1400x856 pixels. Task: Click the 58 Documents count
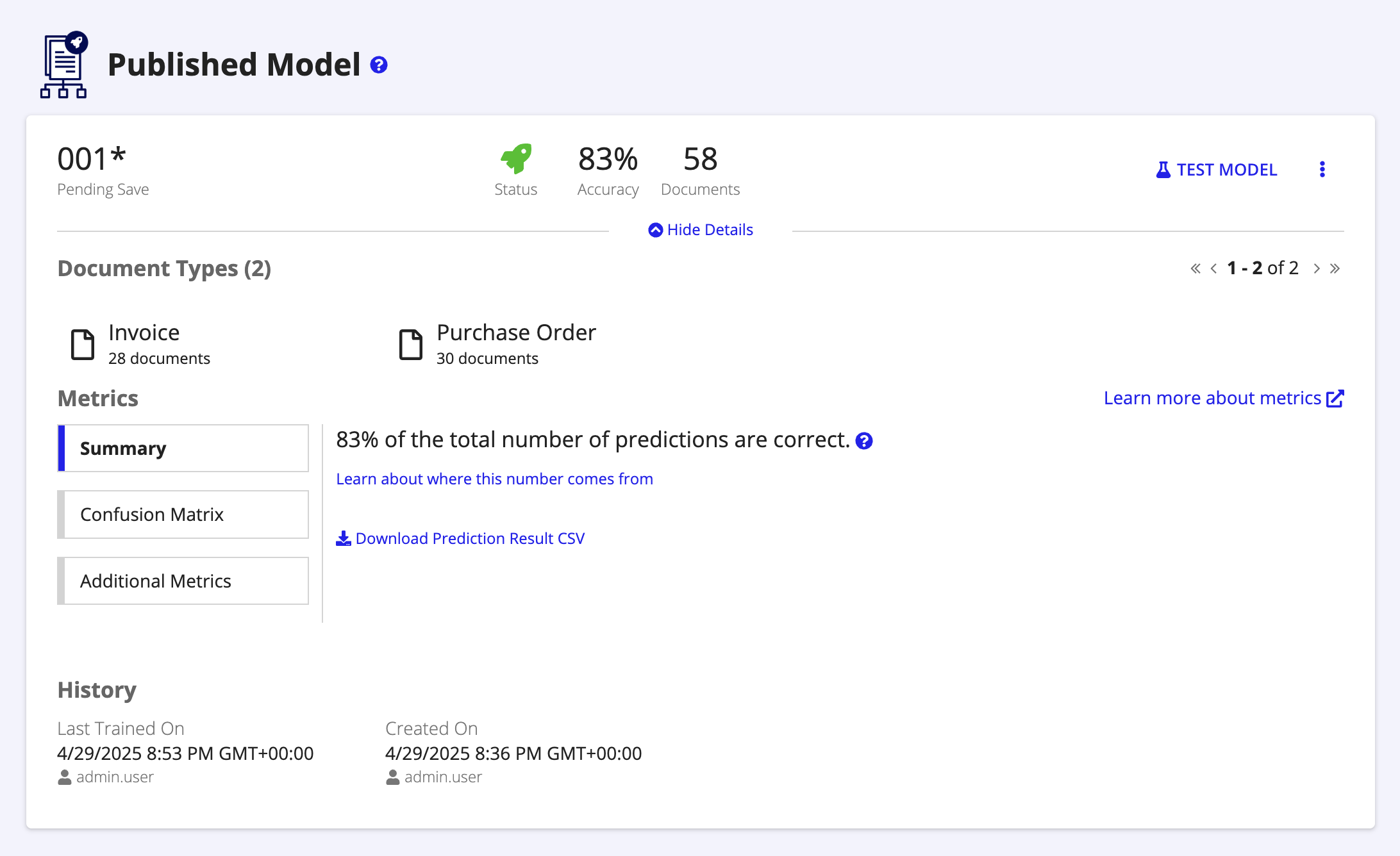coord(700,159)
